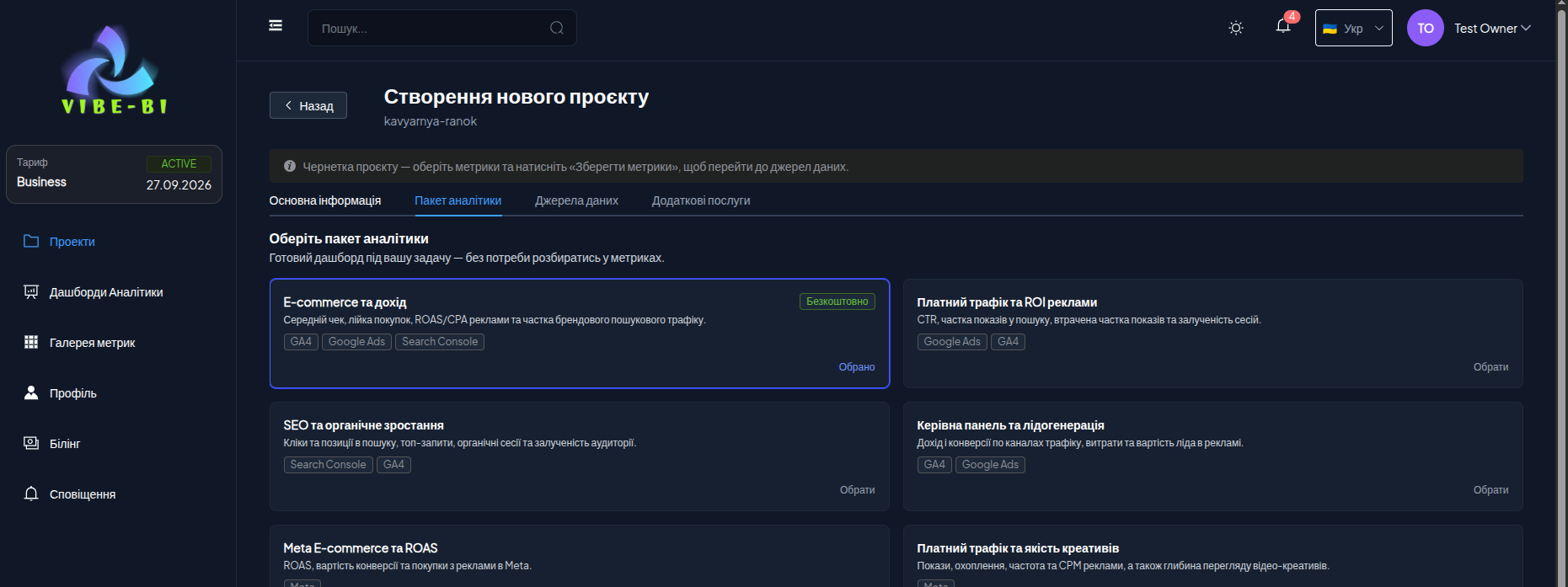
Task: Click Обрати on Платний трафік та ROI card
Action: 1490,367
